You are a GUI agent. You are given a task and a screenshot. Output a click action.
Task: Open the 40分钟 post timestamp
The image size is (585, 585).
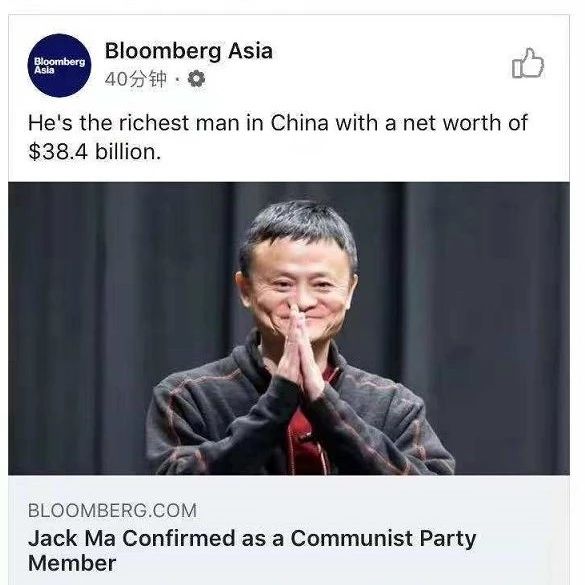[x=135, y=79]
